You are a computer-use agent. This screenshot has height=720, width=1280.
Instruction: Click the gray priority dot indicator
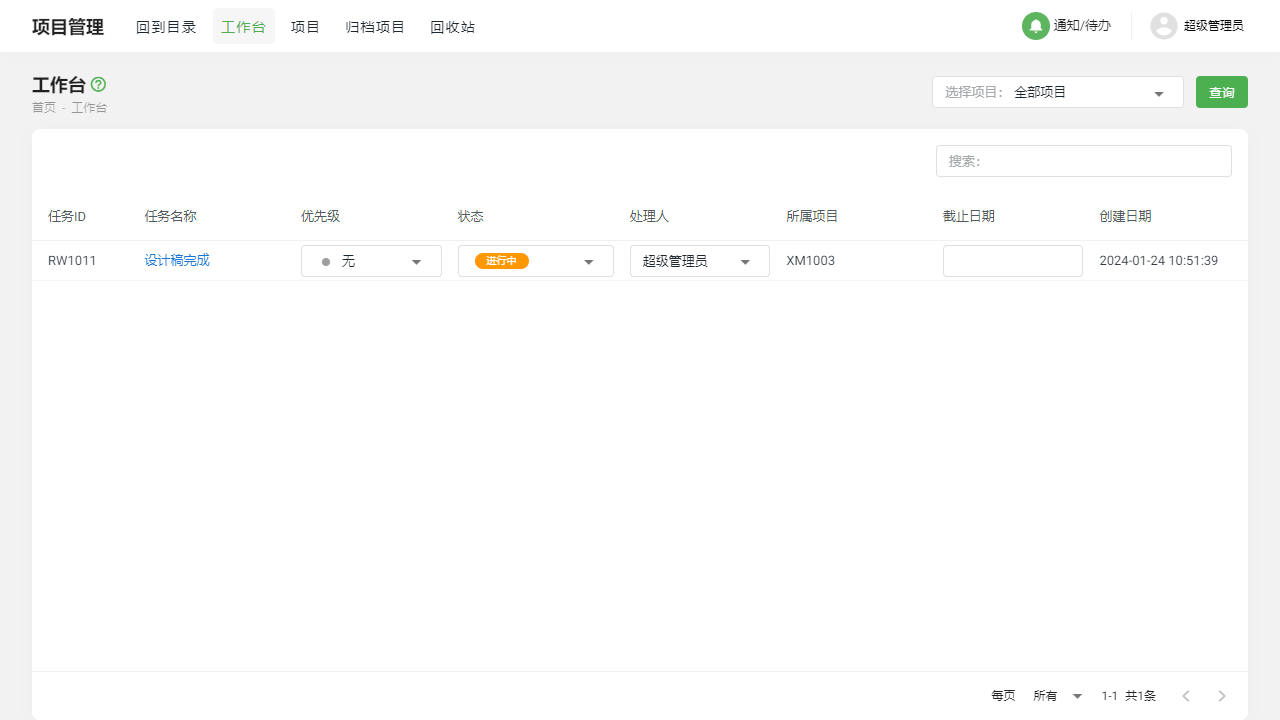(x=326, y=261)
